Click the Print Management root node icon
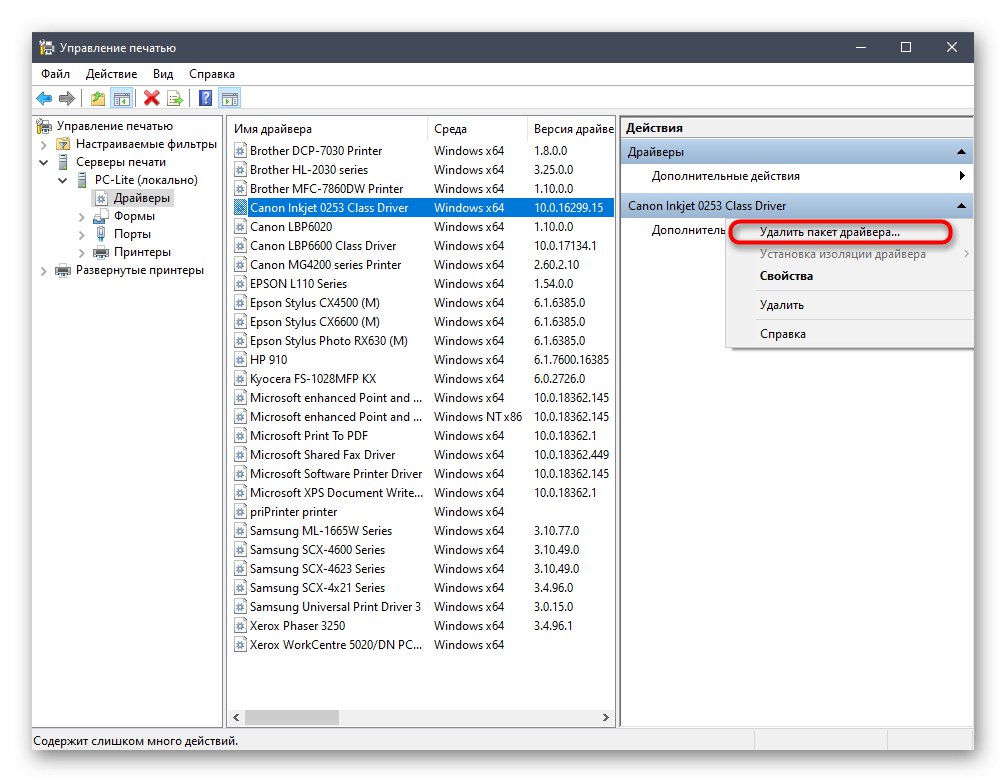The height and width of the screenshot is (782, 1006). pos(44,126)
